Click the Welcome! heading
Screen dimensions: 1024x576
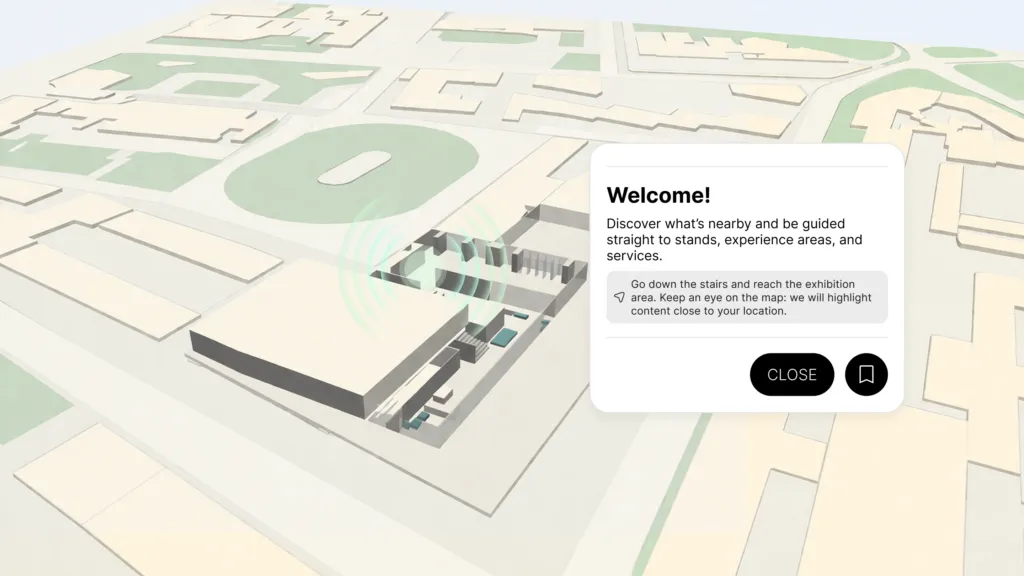click(x=658, y=195)
